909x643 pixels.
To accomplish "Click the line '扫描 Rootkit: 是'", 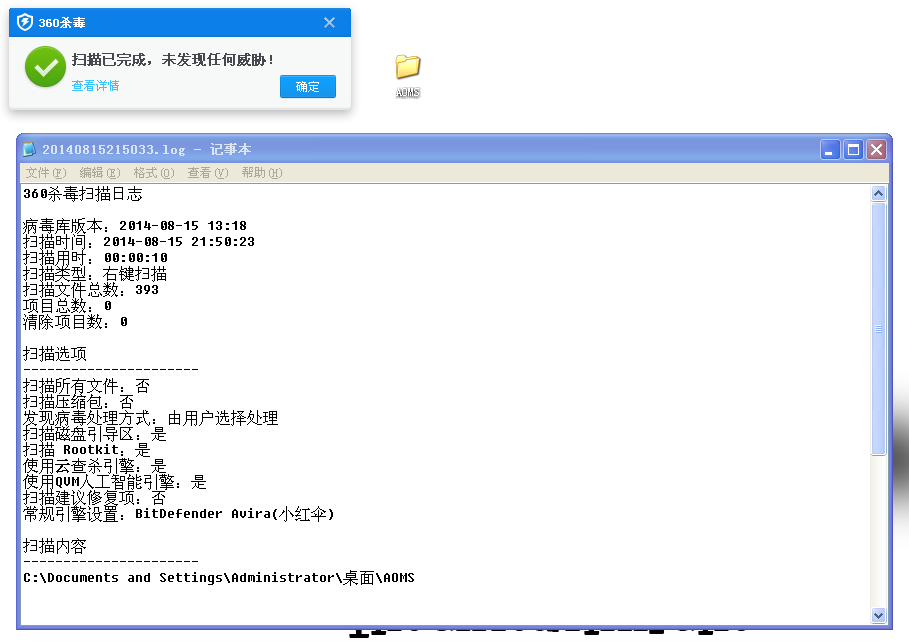I will 86,450.
